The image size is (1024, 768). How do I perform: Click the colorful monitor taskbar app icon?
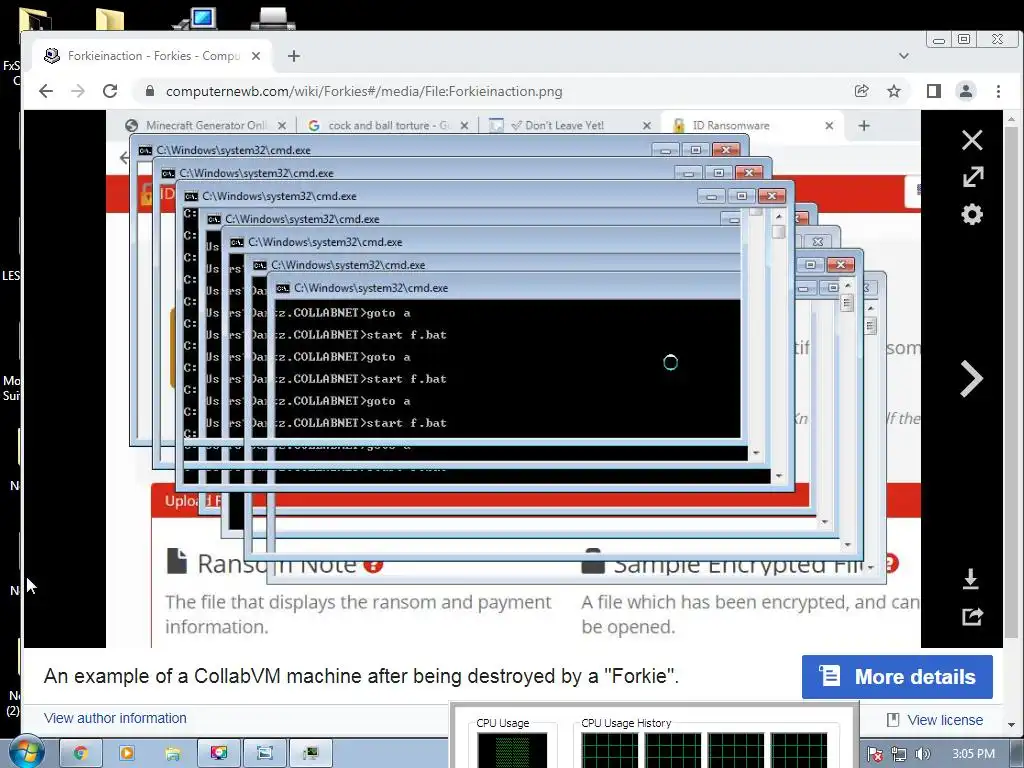point(219,753)
